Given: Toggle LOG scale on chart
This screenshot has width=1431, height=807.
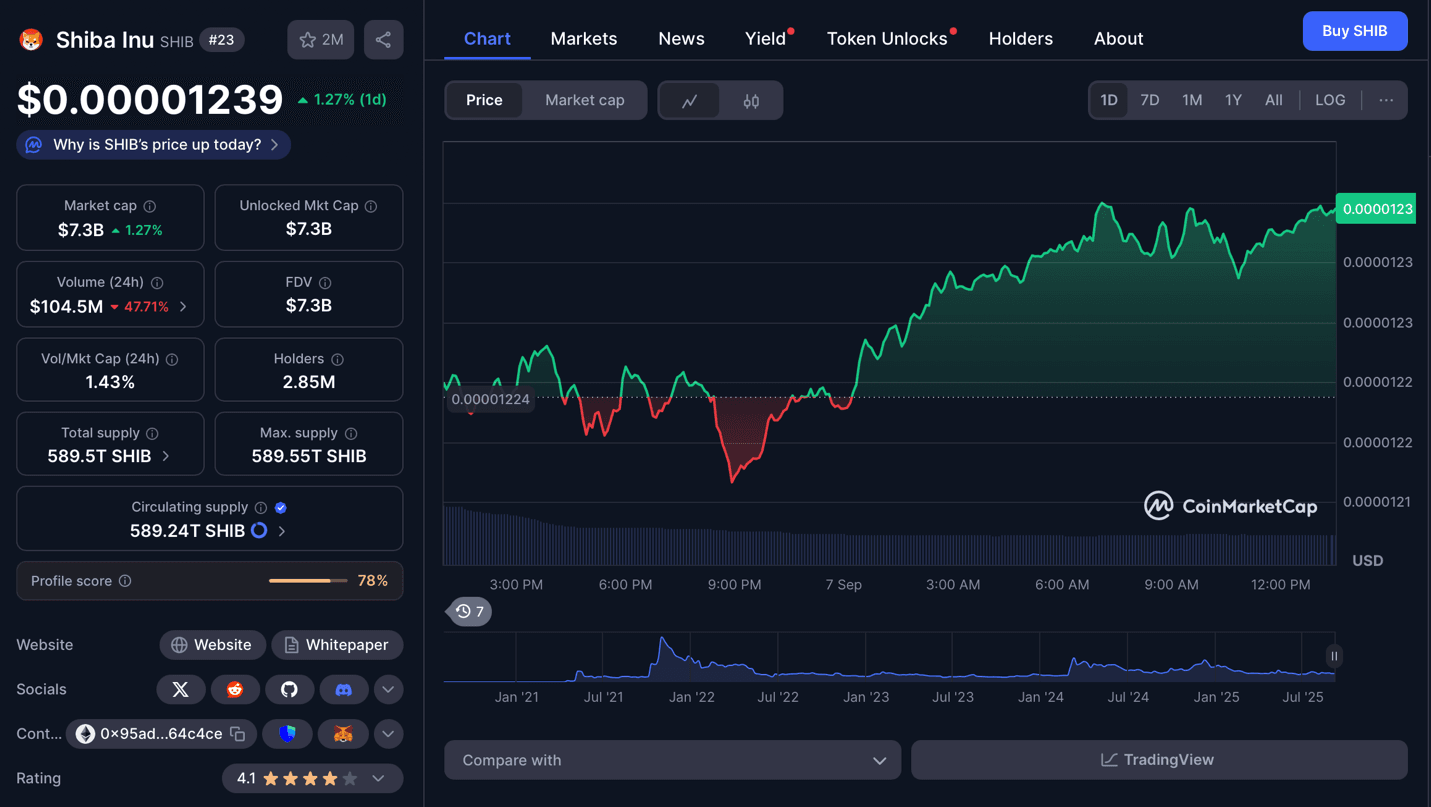Looking at the screenshot, I should pos(1330,100).
